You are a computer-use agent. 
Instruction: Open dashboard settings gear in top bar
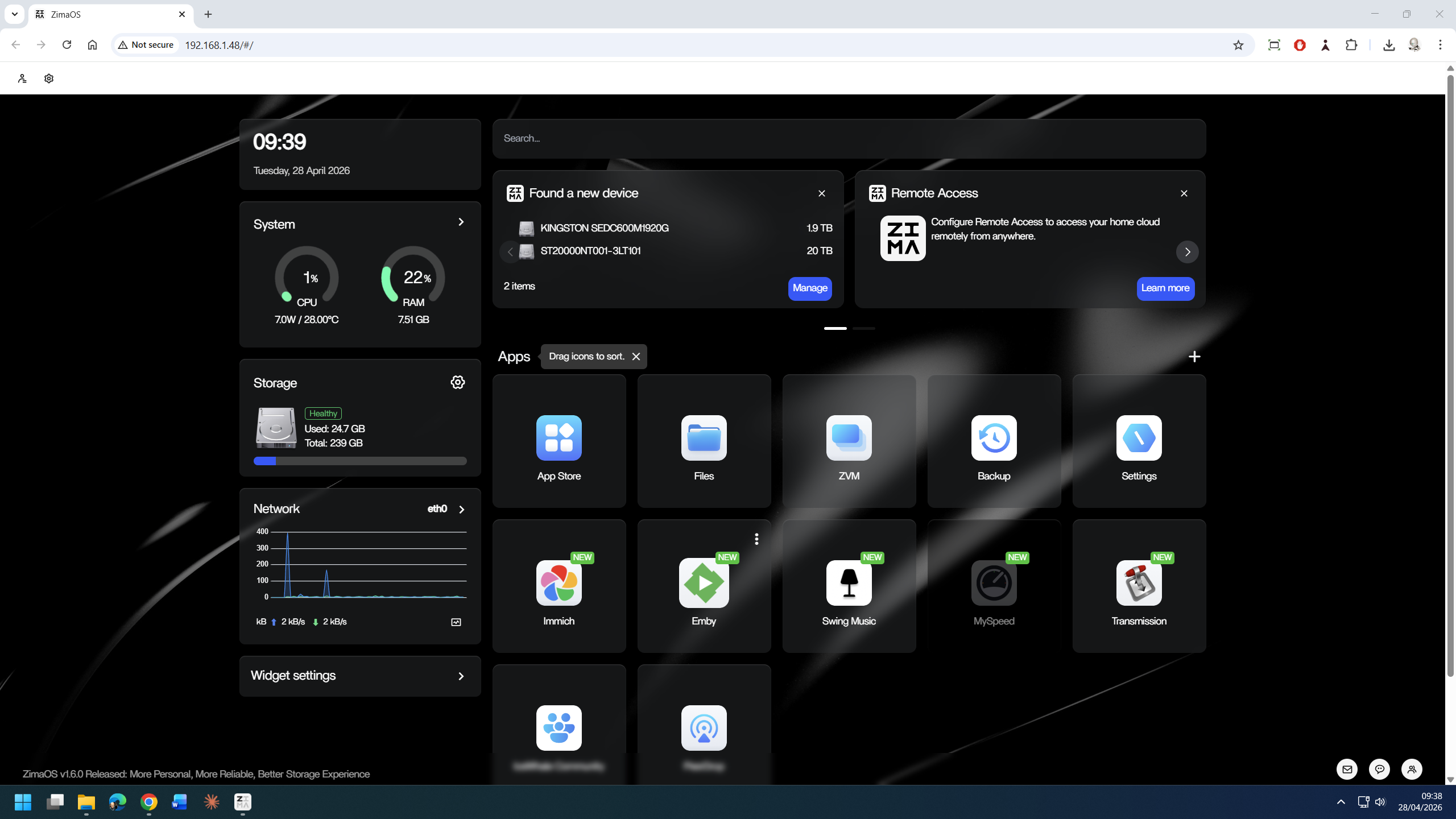point(49,78)
